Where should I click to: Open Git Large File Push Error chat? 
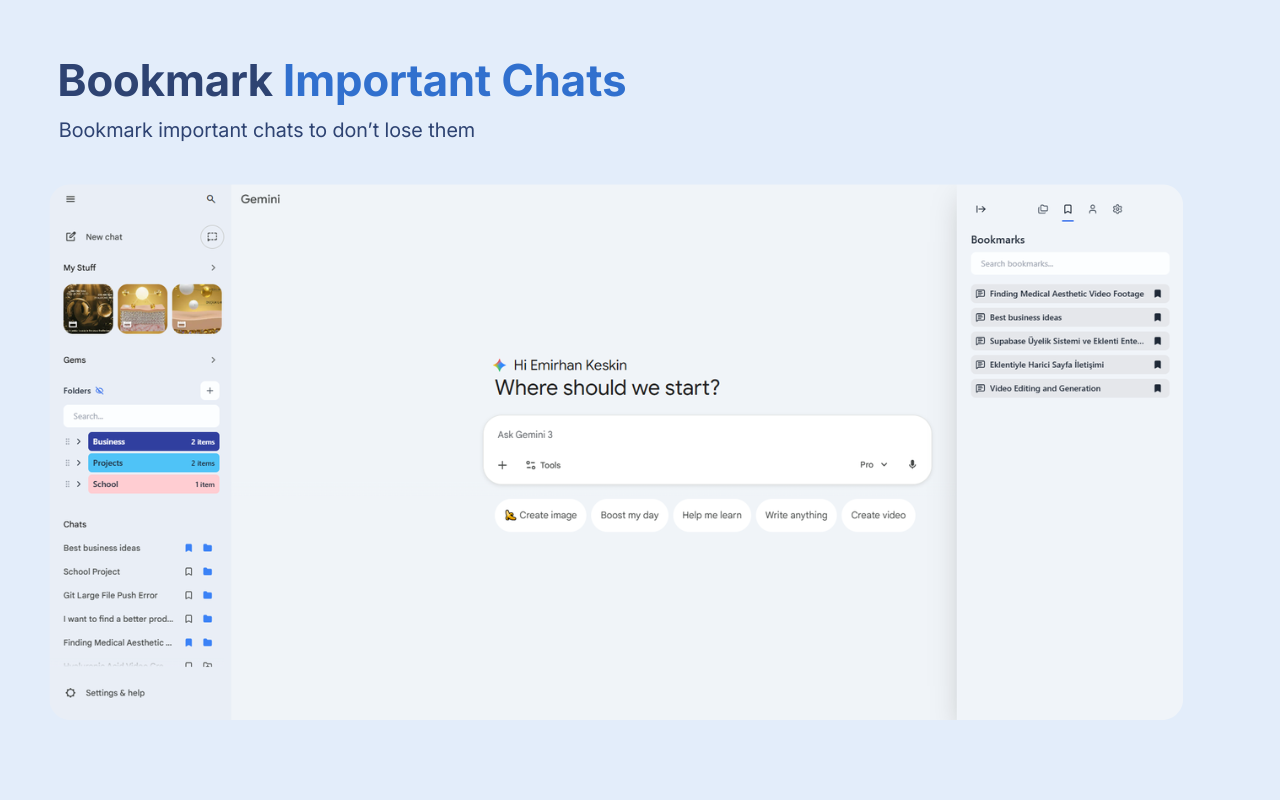point(111,595)
